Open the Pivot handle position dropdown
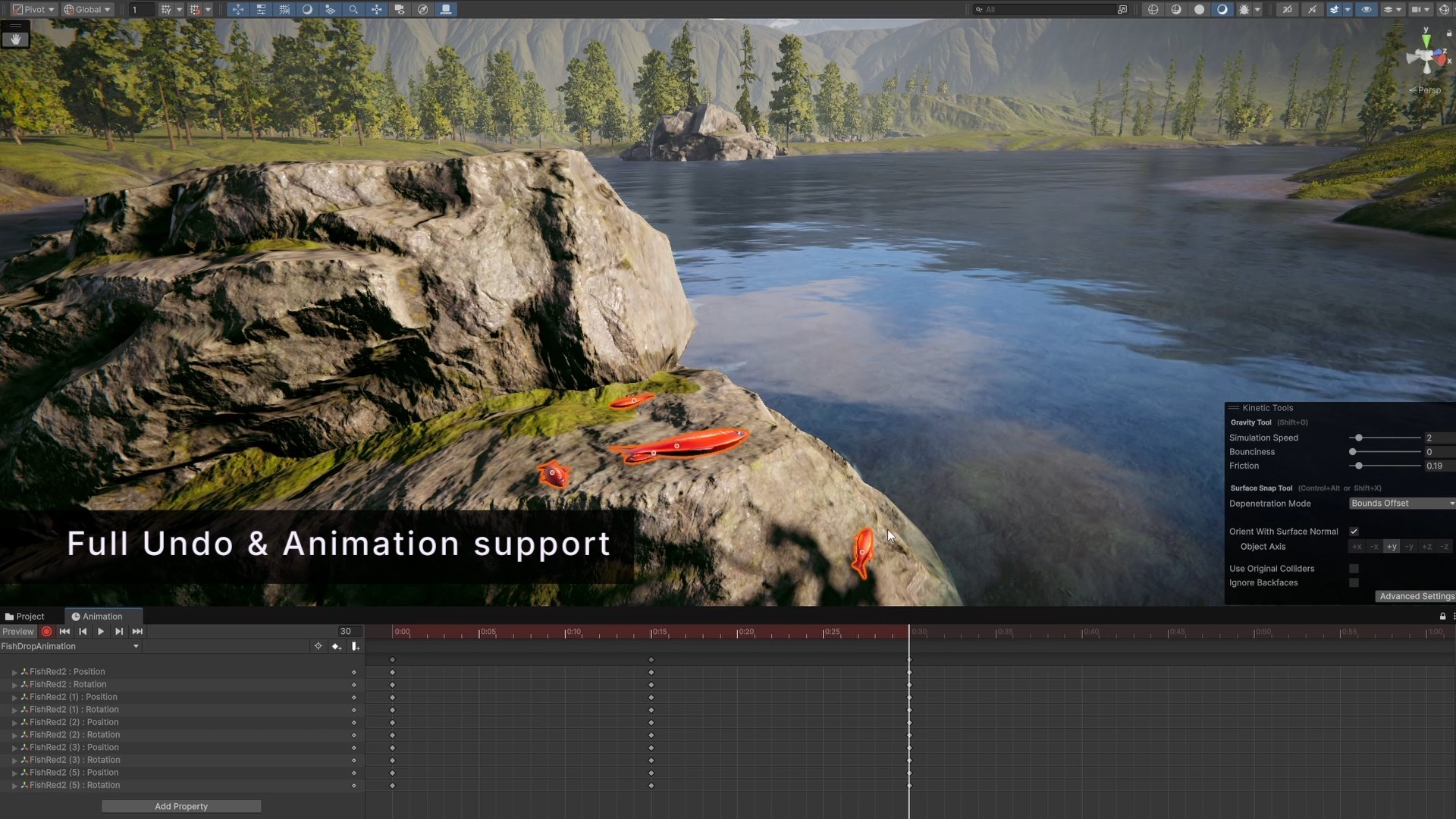Viewport: 1456px width, 819px height. click(33, 9)
